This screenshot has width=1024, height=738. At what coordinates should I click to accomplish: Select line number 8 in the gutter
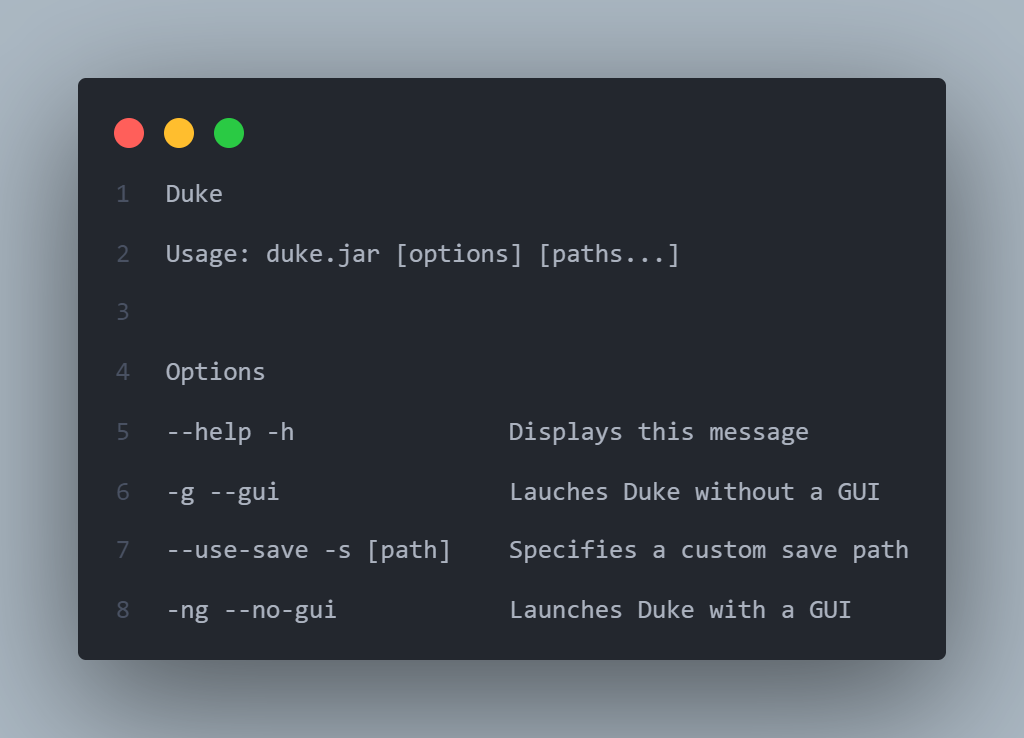[123, 610]
